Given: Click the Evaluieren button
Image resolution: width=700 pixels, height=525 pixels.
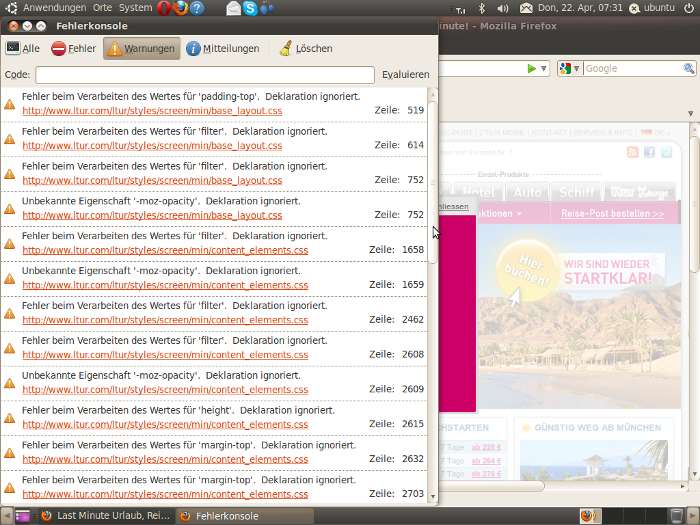Looking at the screenshot, I should pyautogui.click(x=405, y=75).
